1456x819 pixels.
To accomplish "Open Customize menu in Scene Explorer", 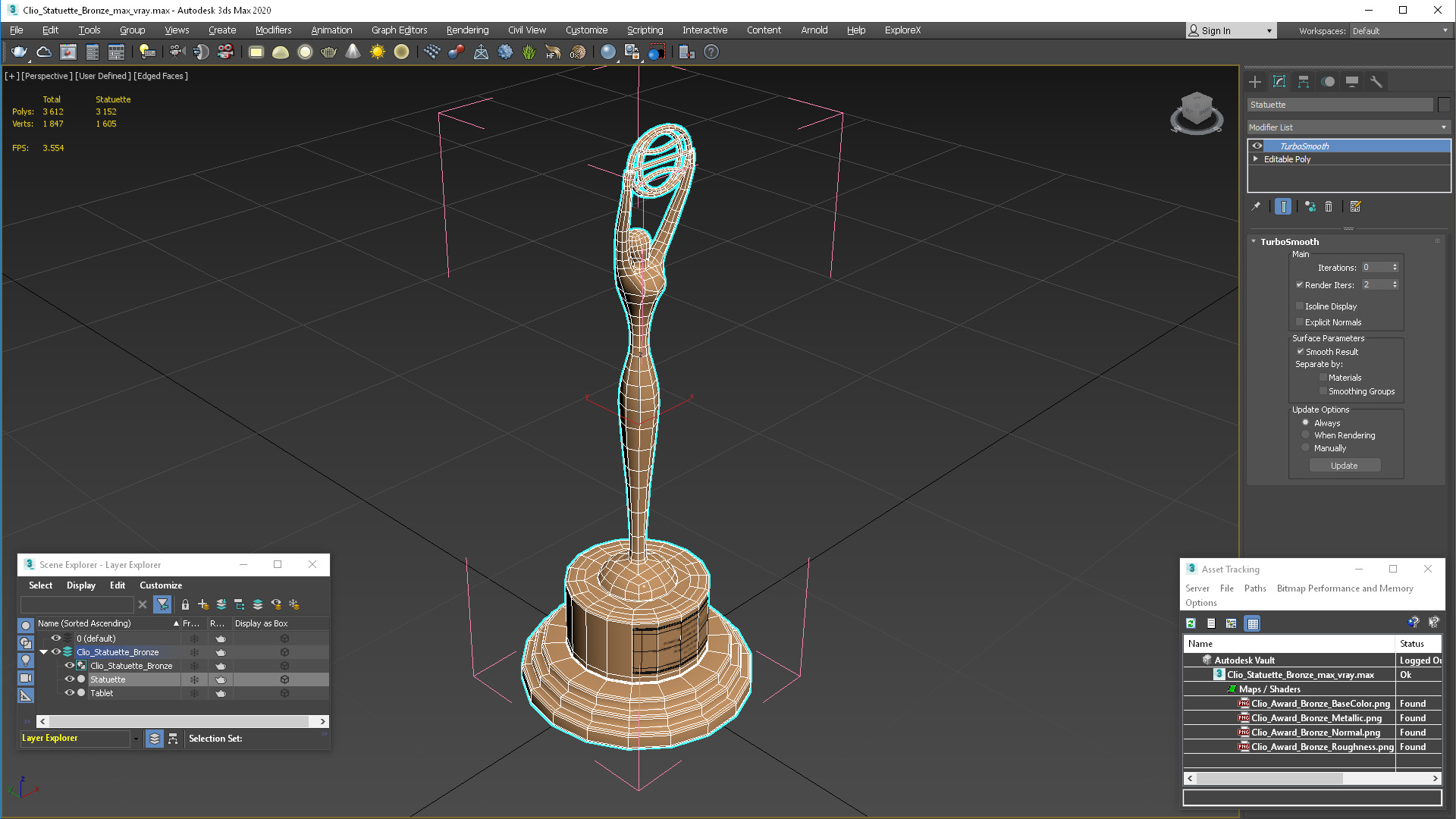I will [x=161, y=585].
